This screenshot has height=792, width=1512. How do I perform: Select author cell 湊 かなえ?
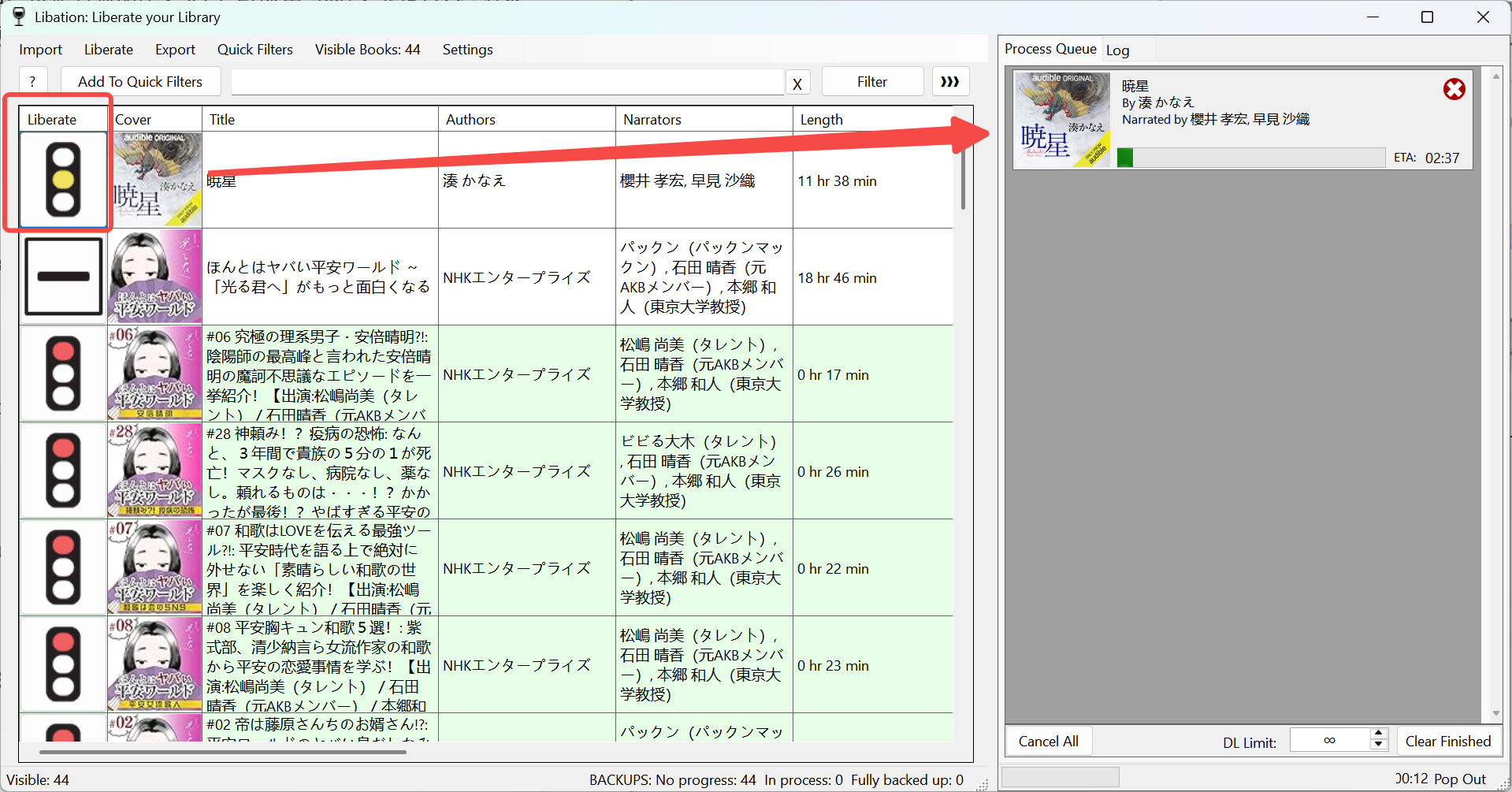[526, 180]
